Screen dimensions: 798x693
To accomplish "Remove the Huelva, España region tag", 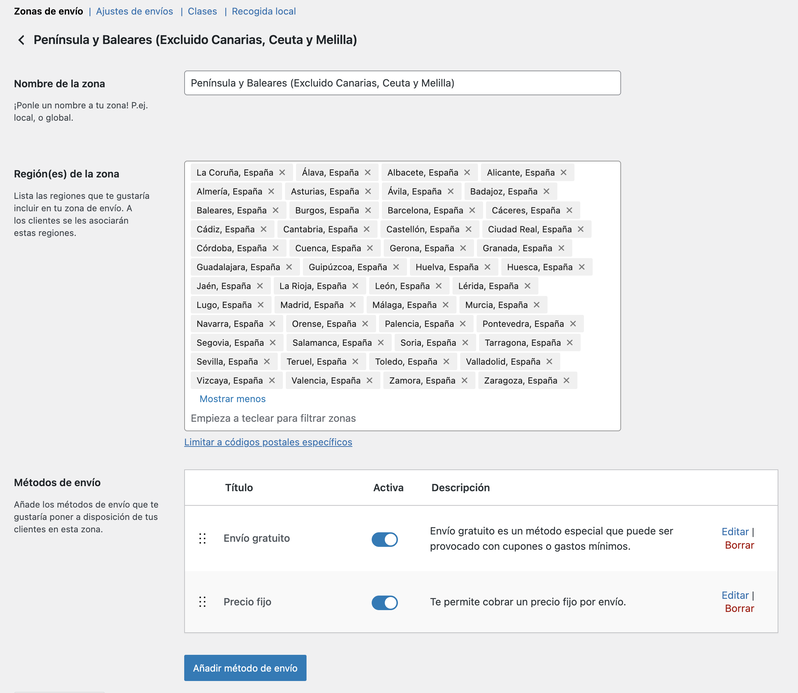I will (x=488, y=267).
